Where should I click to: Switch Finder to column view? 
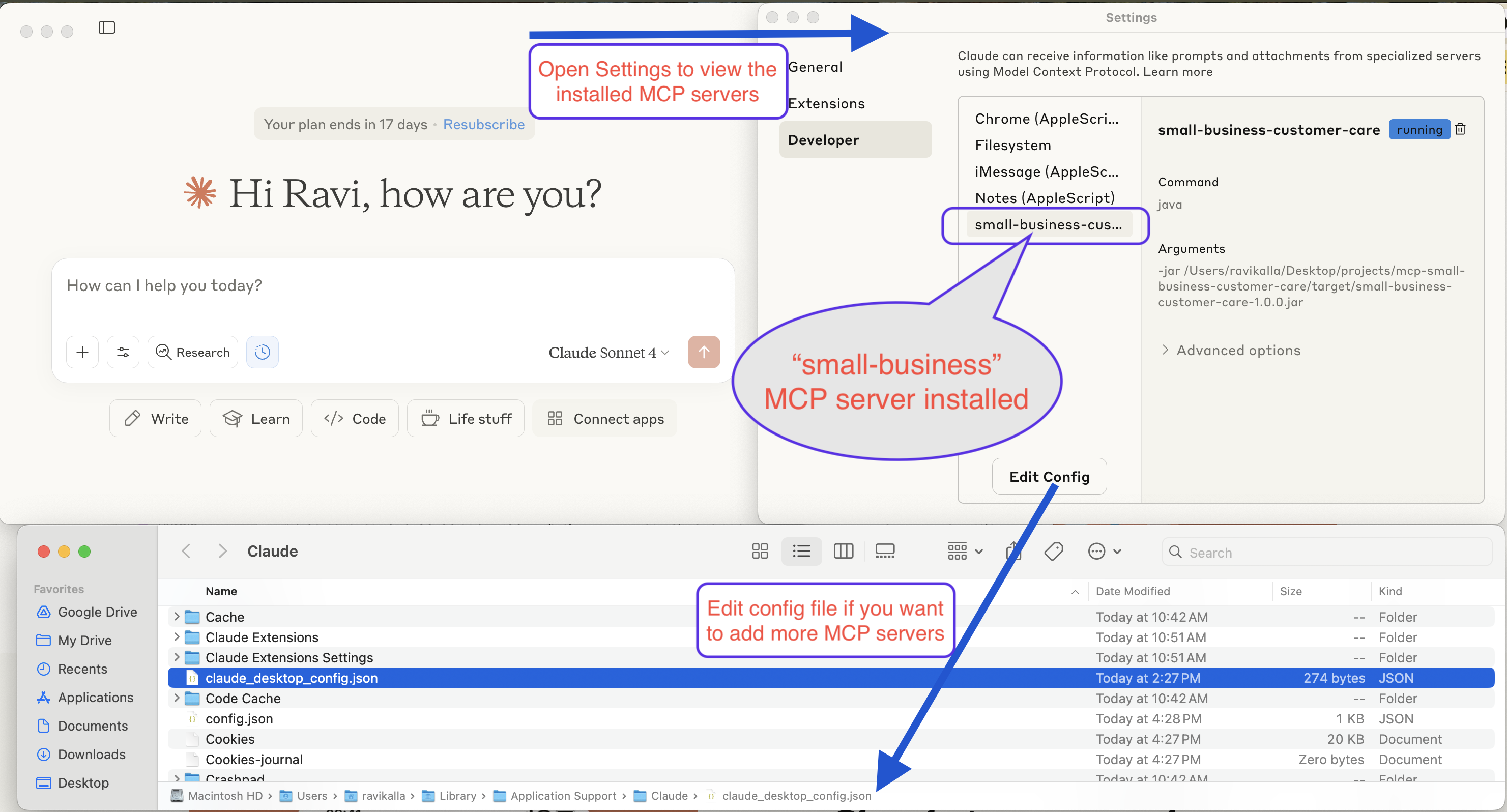843,551
